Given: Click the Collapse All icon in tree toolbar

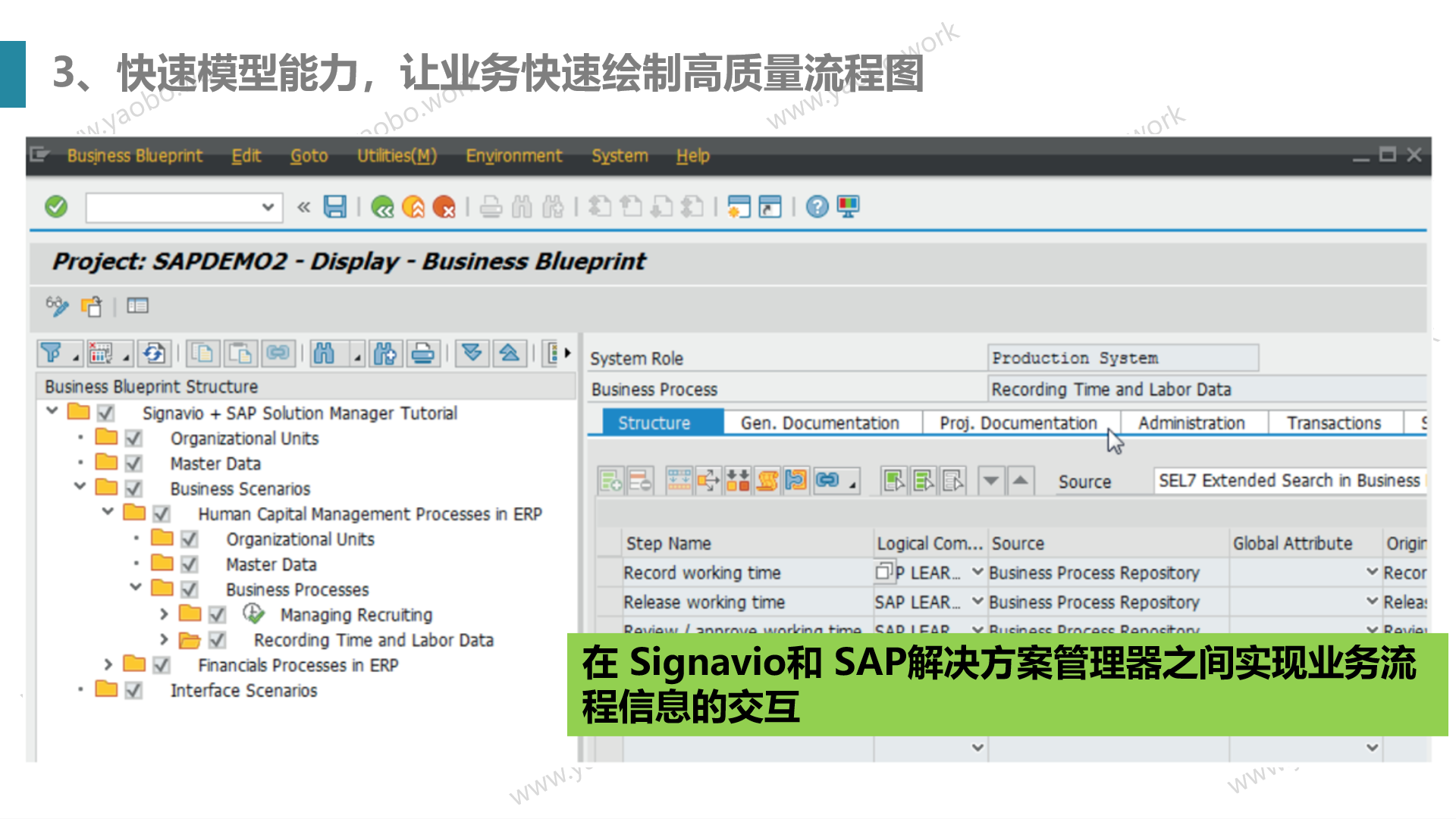Looking at the screenshot, I should (510, 353).
